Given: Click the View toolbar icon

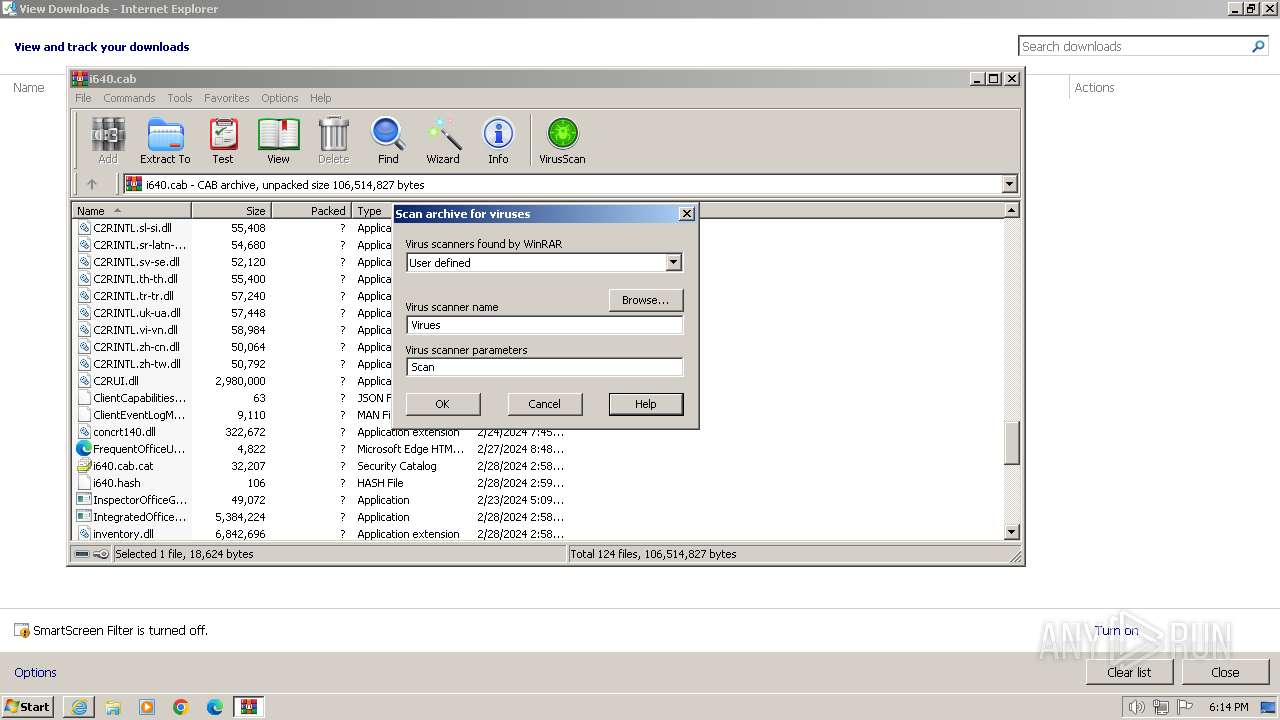Looking at the screenshot, I should point(278,140).
